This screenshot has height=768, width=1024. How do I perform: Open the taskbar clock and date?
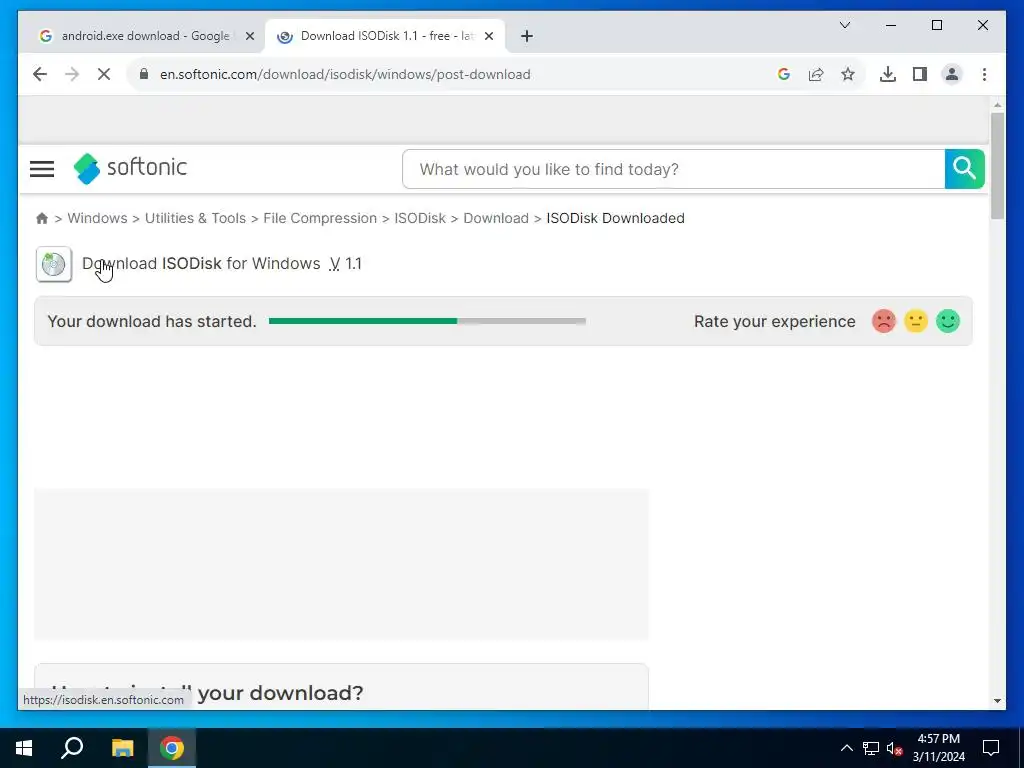point(938,748)
